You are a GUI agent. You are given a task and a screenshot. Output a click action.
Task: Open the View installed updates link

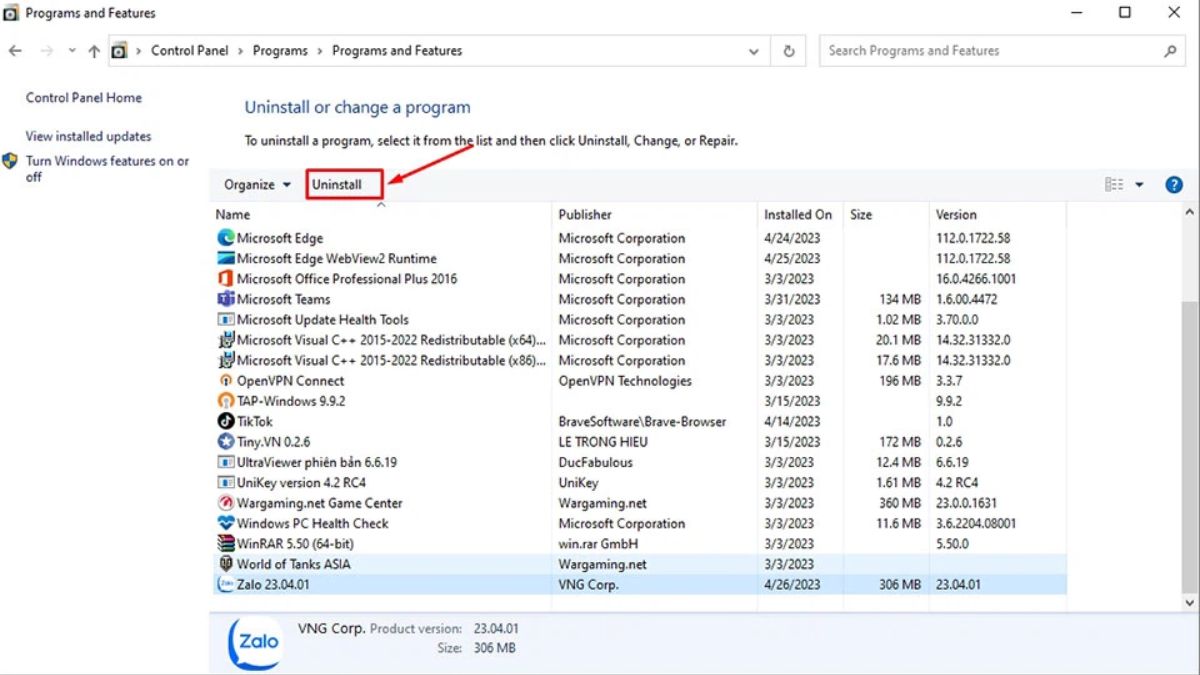pyautogui.click(x=89, y=136)
